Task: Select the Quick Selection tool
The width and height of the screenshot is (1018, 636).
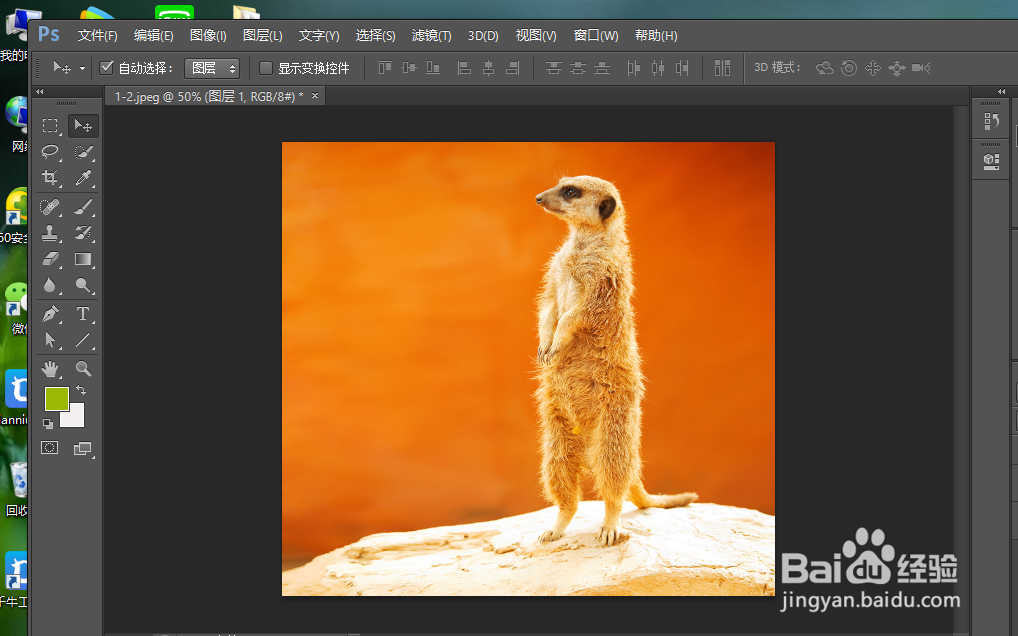Action: 83,152
